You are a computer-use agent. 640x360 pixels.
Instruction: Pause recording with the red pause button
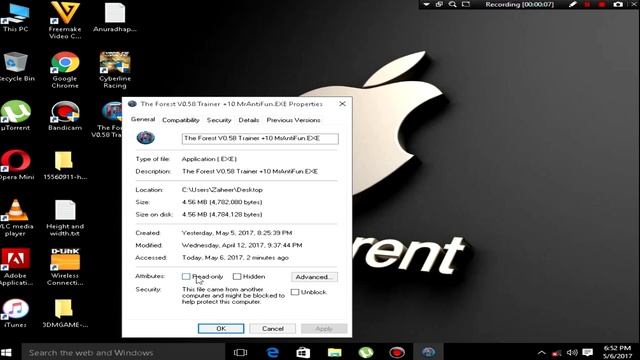pyautogui.click(x=587, y=4)
